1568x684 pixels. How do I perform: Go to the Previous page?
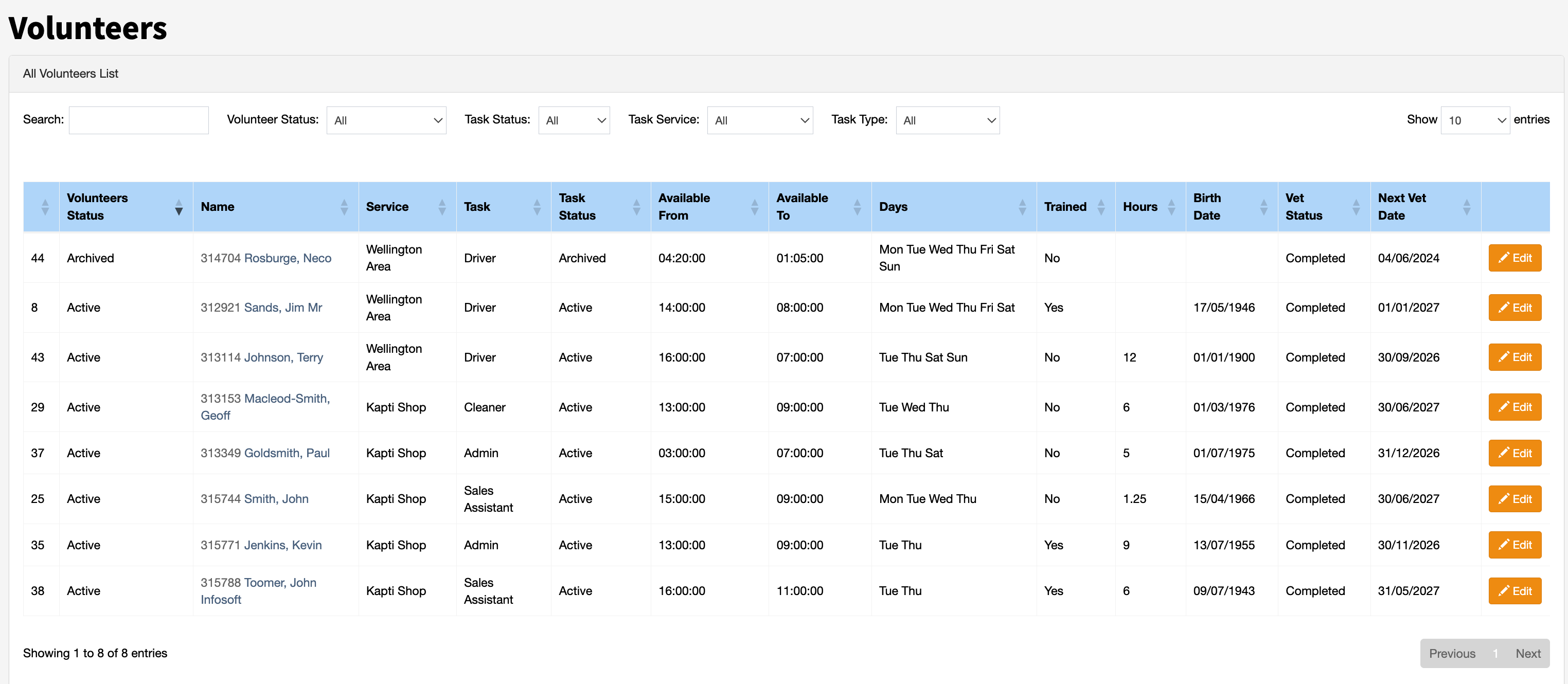point(1452,654)
